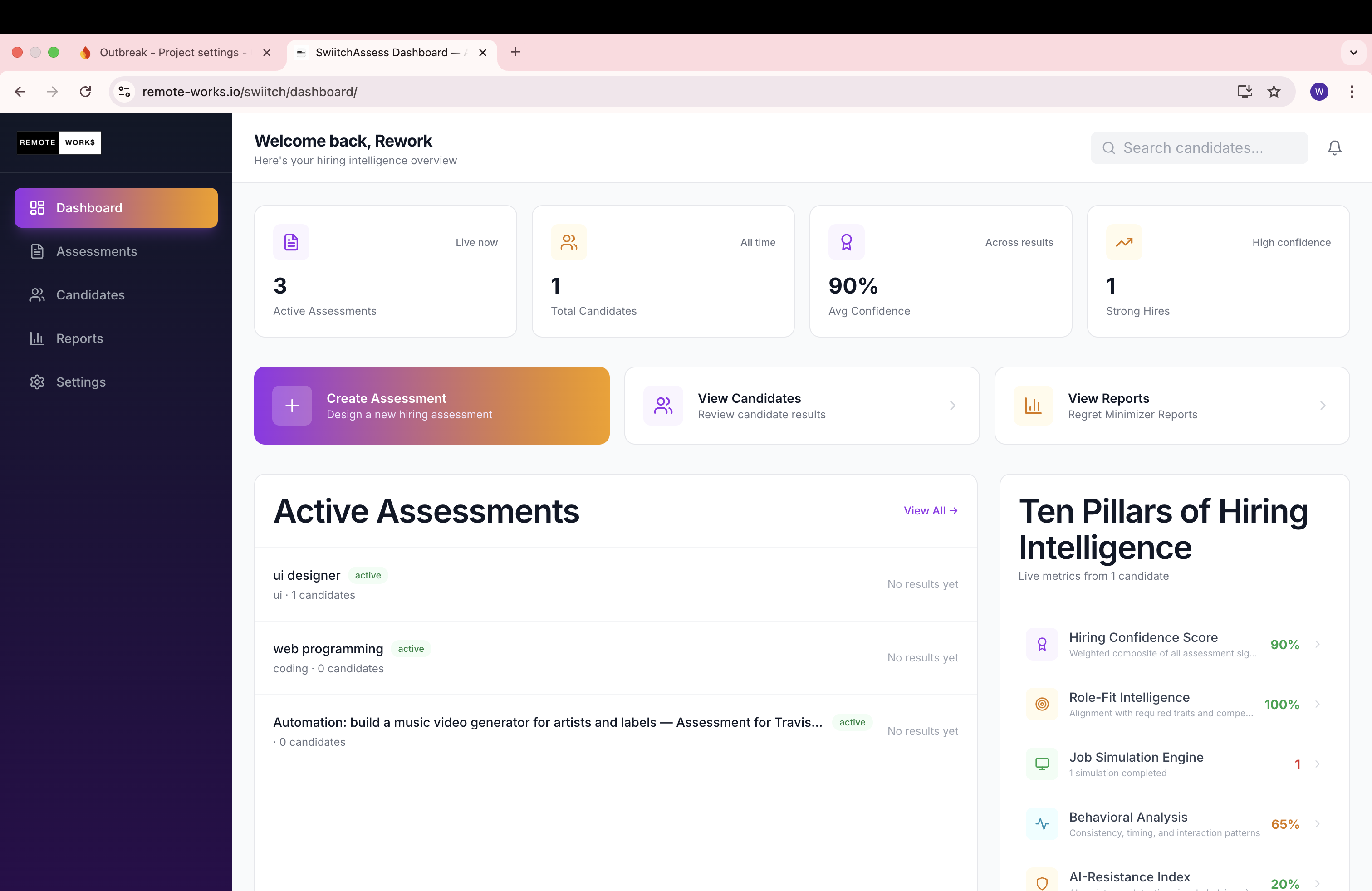Click the Behavioral Analysis waveform icon
This screenshot has height=891, width=1372.
tap(1042, 823)
